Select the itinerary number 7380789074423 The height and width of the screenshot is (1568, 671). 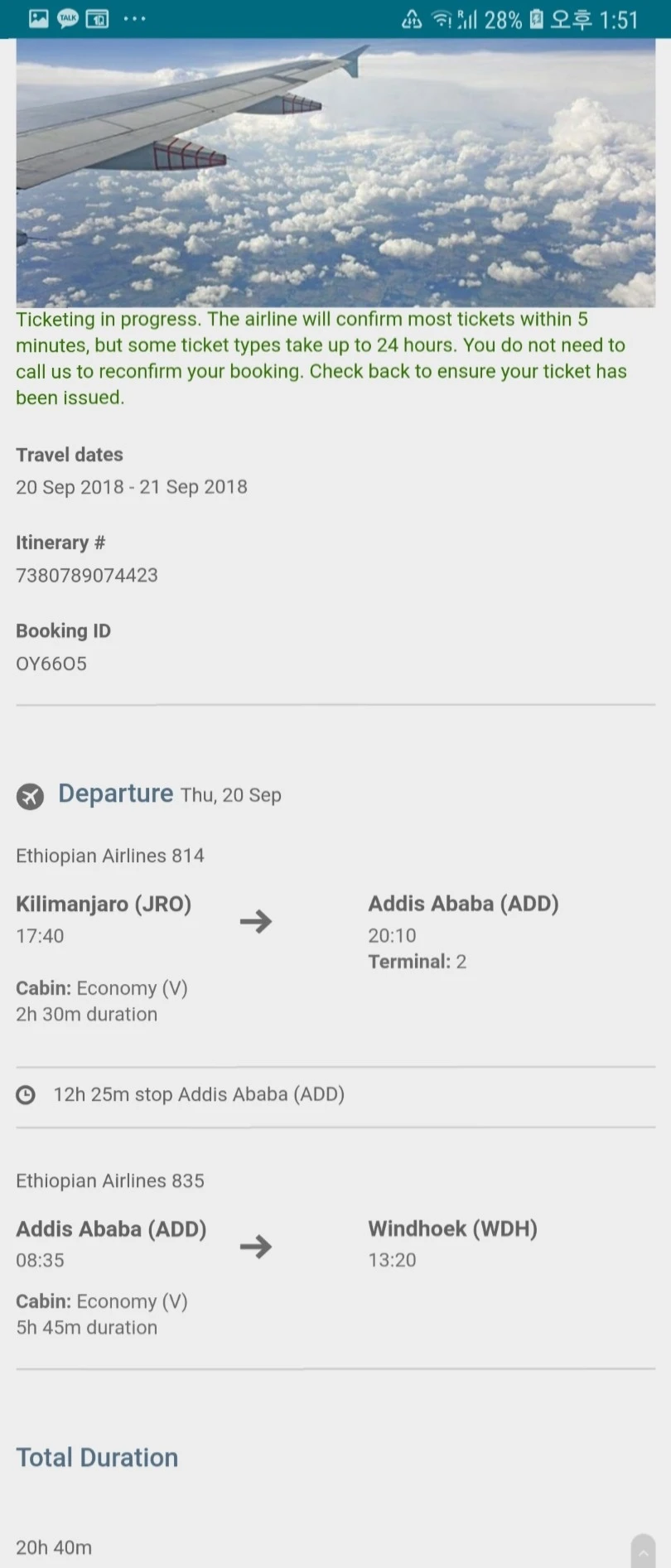(87, 575)
